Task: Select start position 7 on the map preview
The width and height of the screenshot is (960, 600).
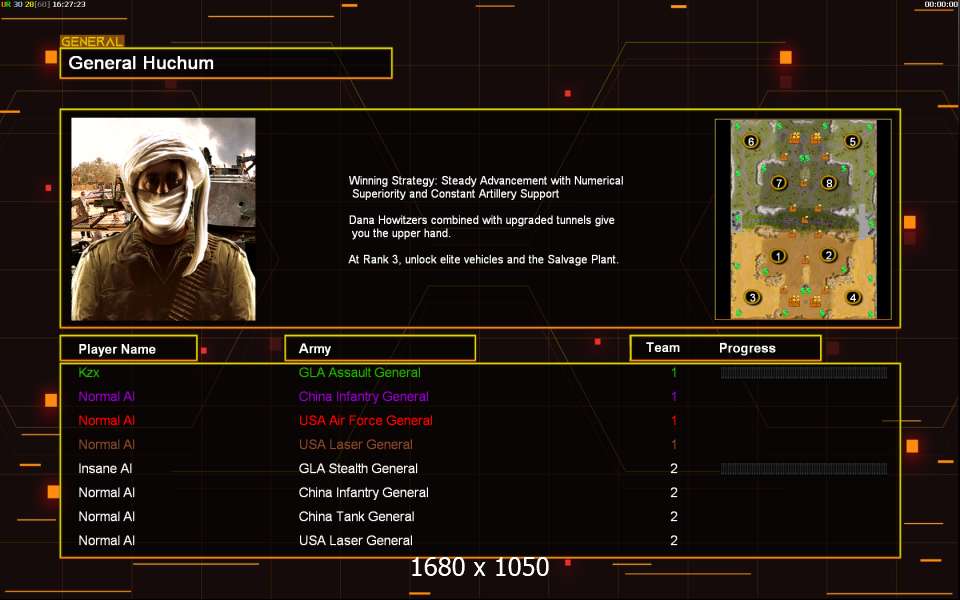Action: pyautogui.click(x=779, y=182)
